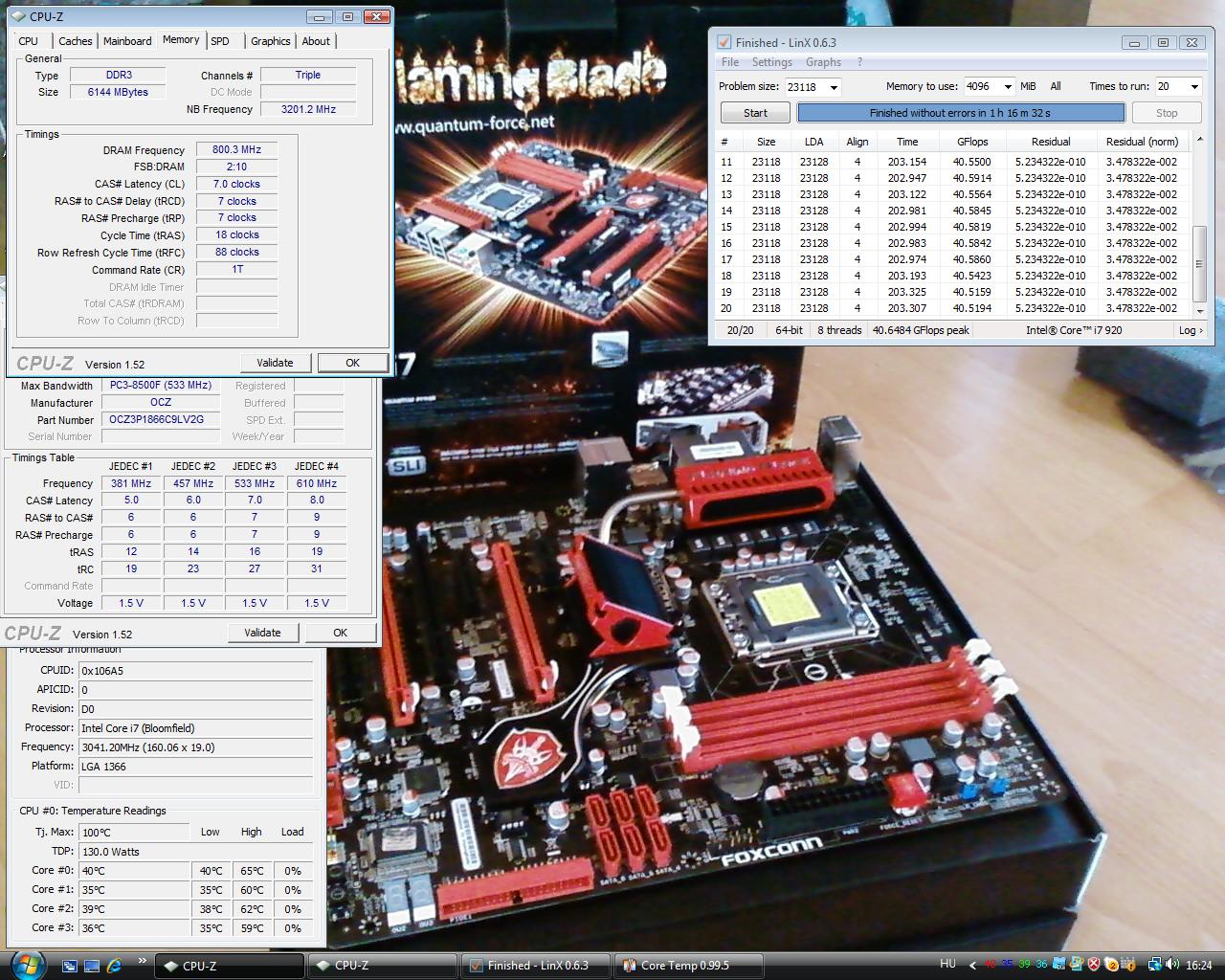Screen dimensions: 1225x980
Task: Click the LinX finished progress bar
Action: tap(961, 113)
